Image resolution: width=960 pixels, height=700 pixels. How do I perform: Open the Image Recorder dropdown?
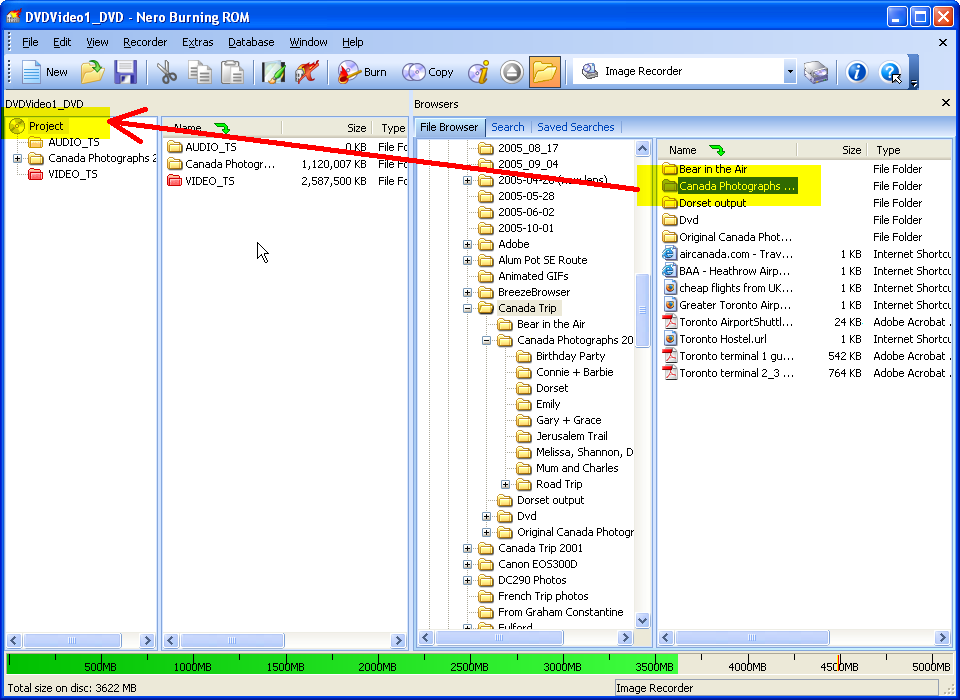[789, 72]
